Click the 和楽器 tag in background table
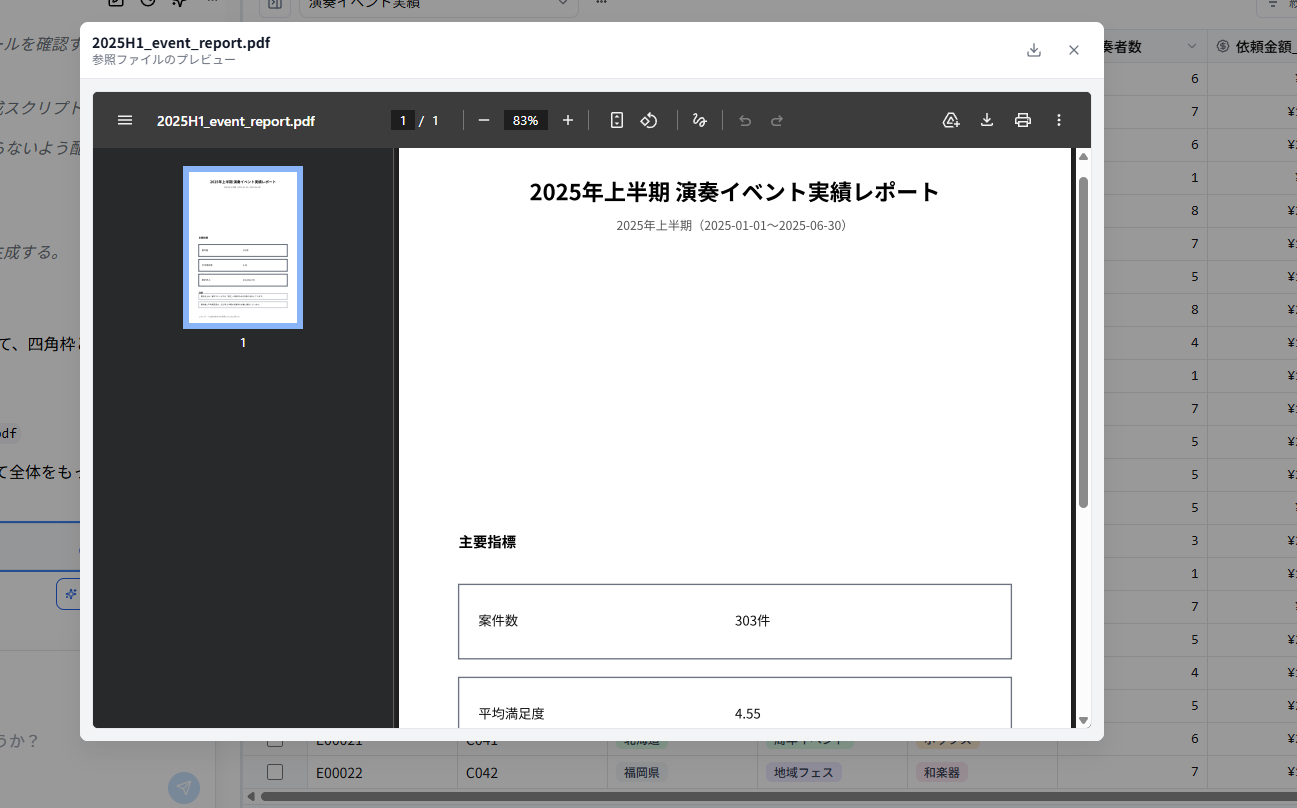The height and width of the screenshot is (808, 1297). click(941, 773)
